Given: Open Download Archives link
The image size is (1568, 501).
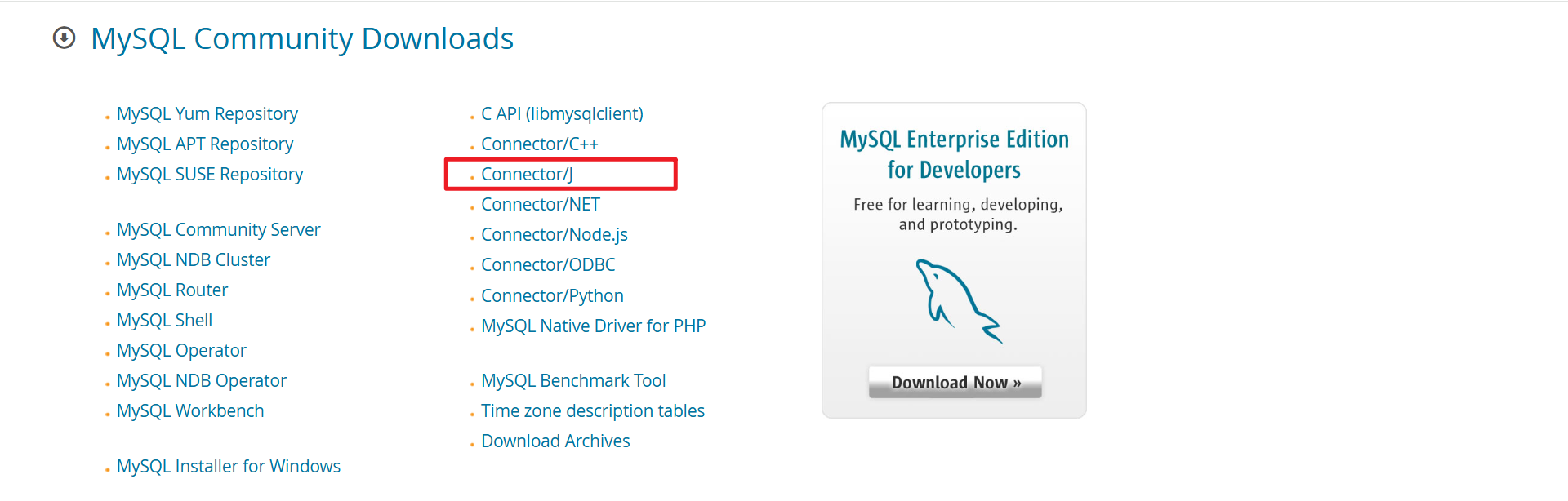Looking at the screenshot, I should pos(555,441).
